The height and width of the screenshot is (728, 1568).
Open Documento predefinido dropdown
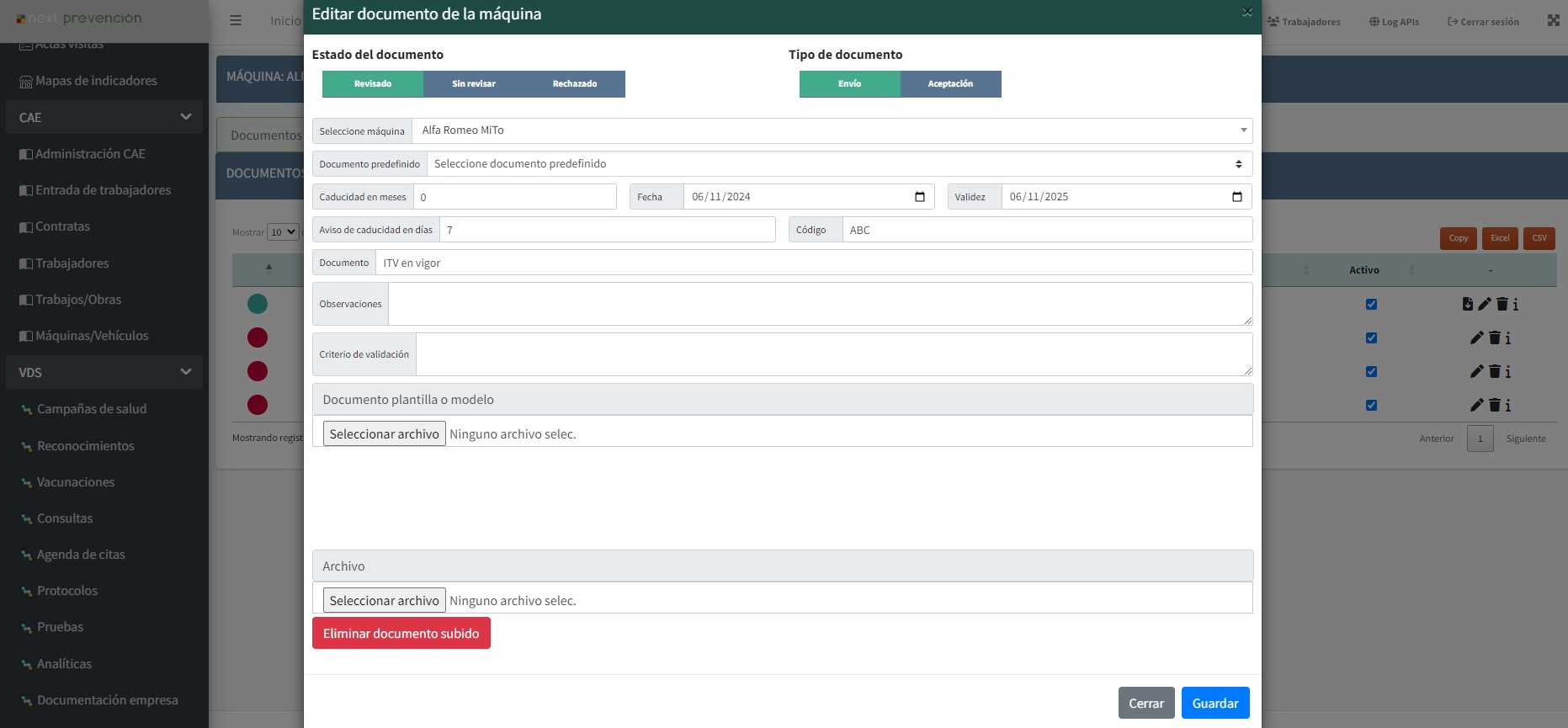pyautogui.click(x=839, y=164)
